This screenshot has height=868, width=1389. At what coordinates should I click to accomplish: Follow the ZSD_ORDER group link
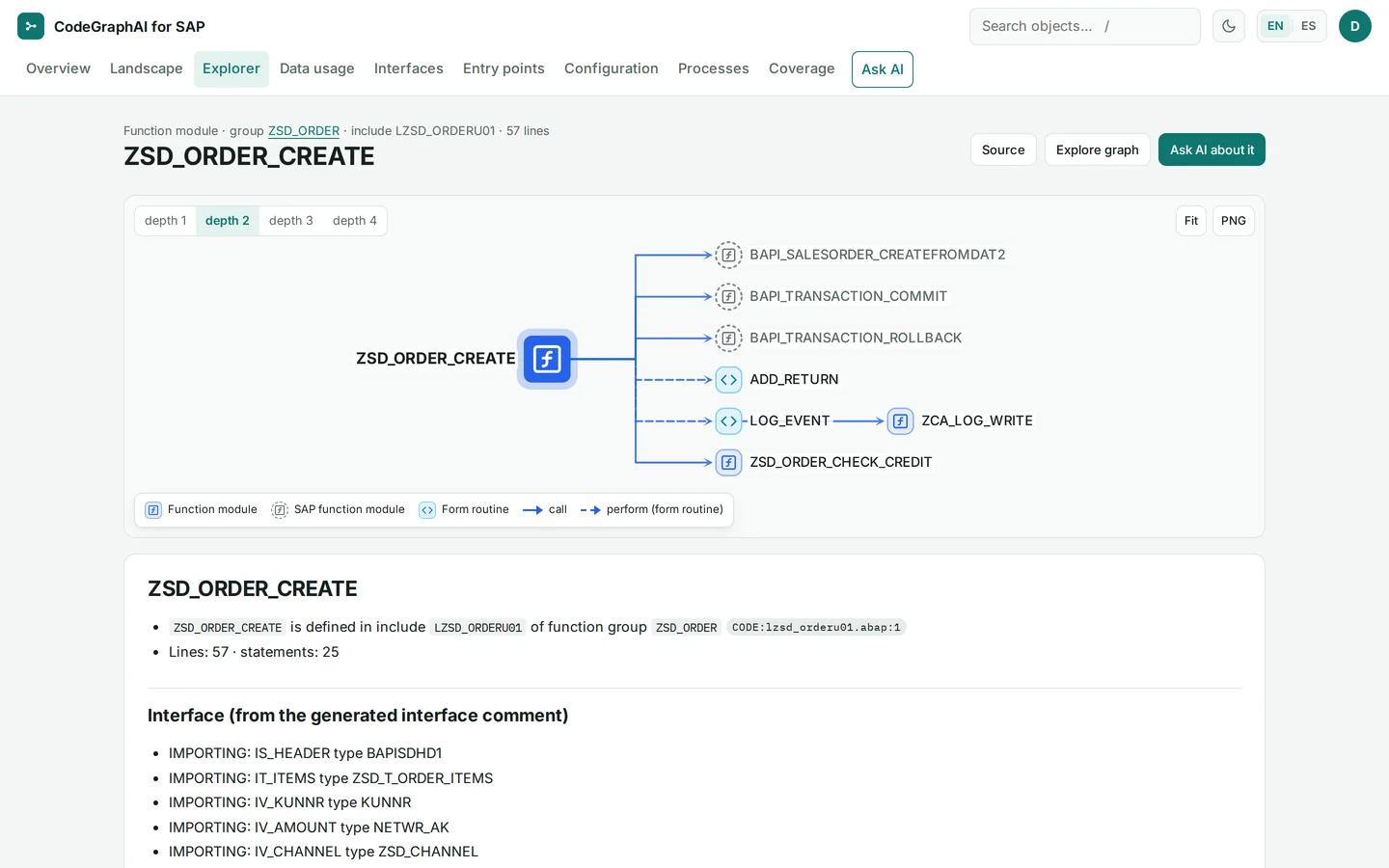pyautogui.click(x=304, y=131)
